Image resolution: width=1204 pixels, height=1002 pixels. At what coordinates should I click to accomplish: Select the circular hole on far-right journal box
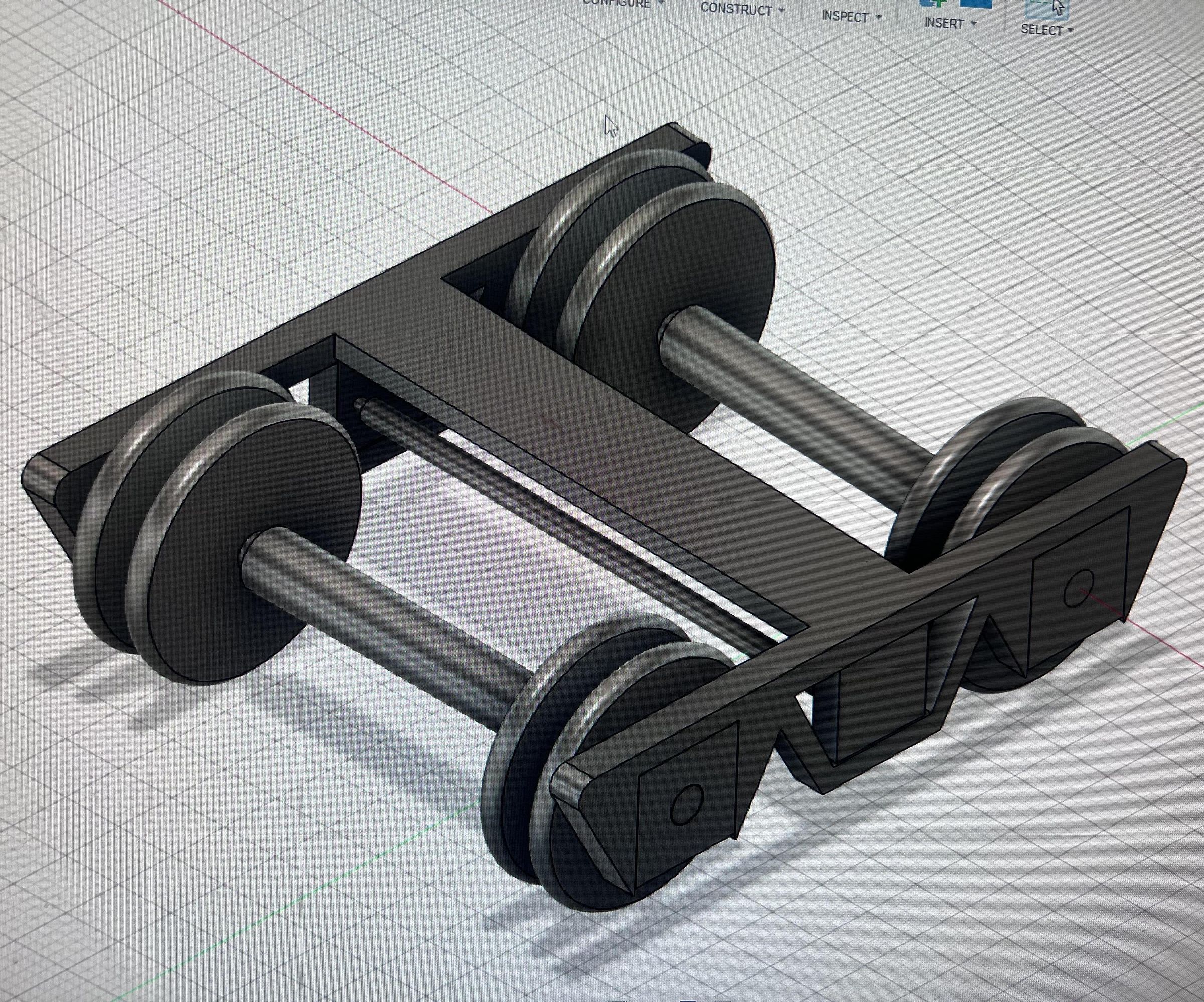[1078, 589]
